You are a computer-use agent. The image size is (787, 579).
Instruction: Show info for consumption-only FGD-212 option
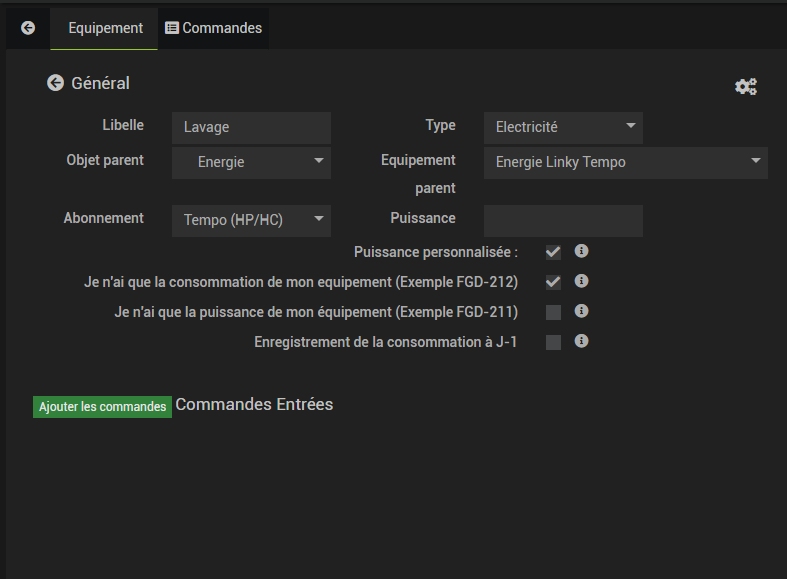point(581,281)
